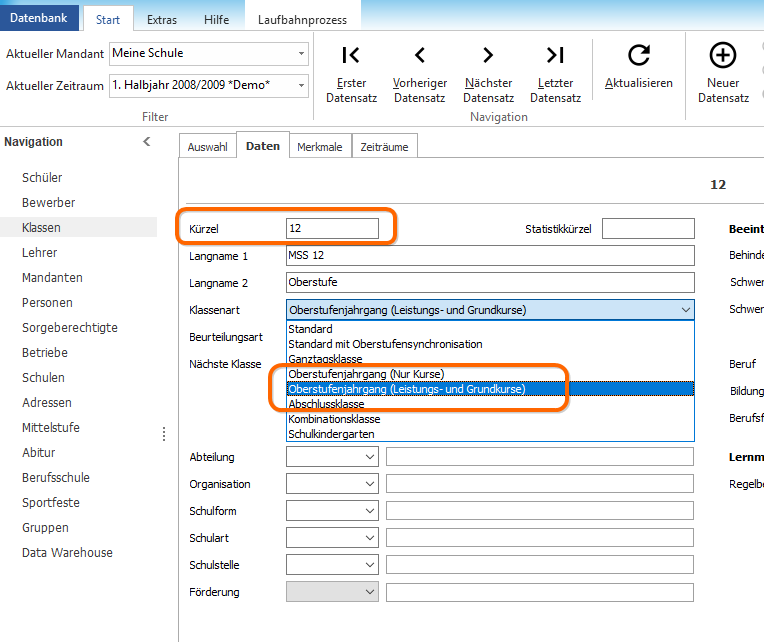The height and width of the screenshot is (642, 764).
Task: Click the Organisation description text field
Action: click(x=540, y=484)
